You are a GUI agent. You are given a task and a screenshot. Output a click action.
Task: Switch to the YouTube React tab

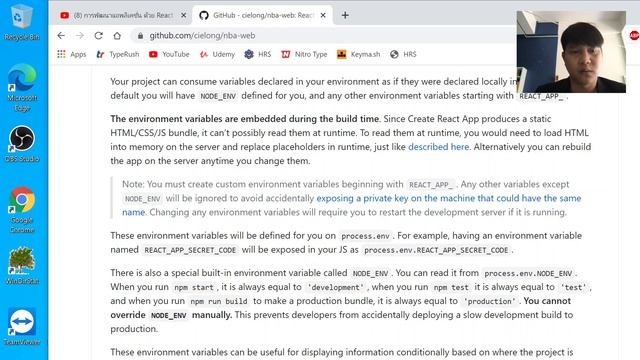[x=122, y=15]
